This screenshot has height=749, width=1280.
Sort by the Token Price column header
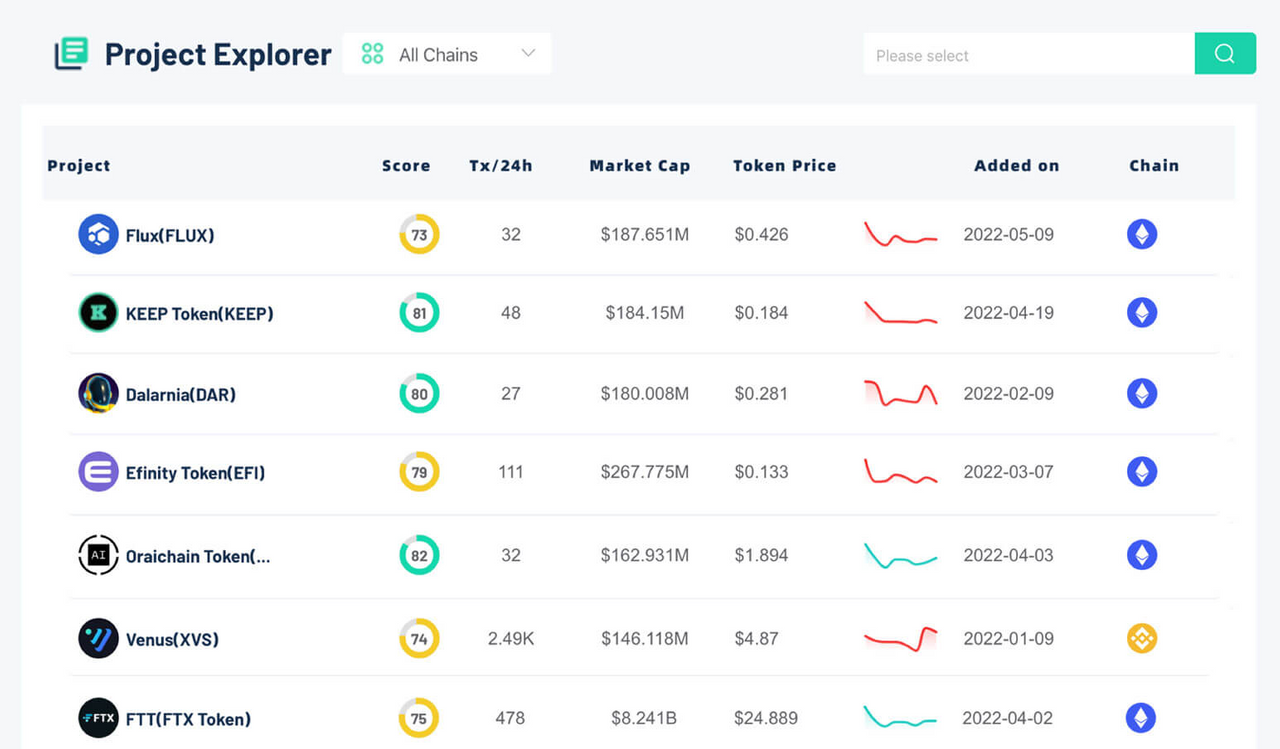coord(785,166)
